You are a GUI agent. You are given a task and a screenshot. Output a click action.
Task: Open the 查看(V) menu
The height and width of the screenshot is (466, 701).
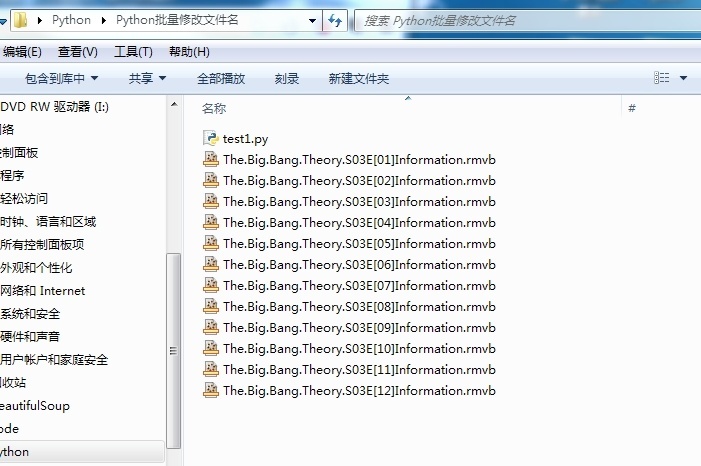[x=77, y=52]
